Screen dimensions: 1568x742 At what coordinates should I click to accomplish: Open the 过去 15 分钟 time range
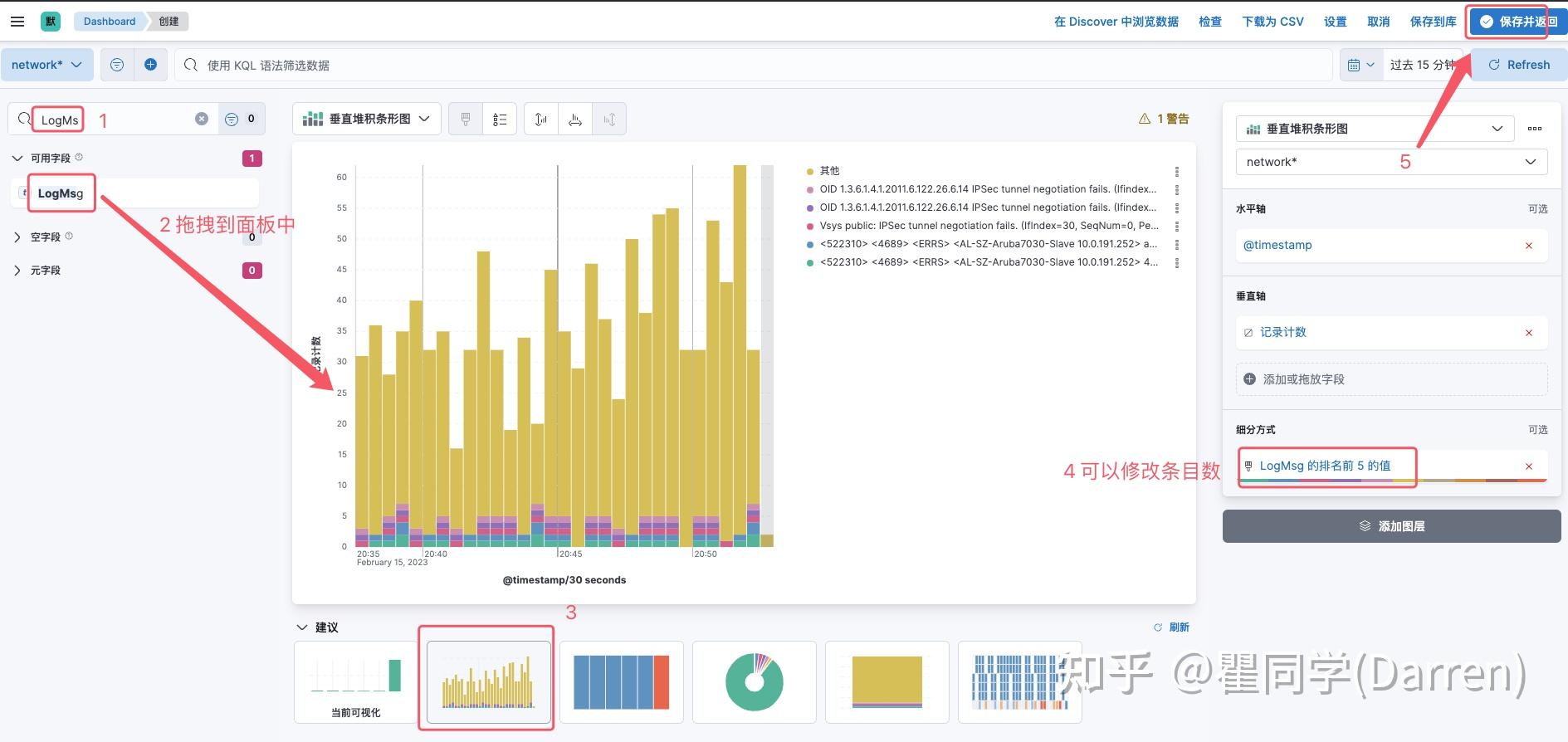tap(1421, 65)
